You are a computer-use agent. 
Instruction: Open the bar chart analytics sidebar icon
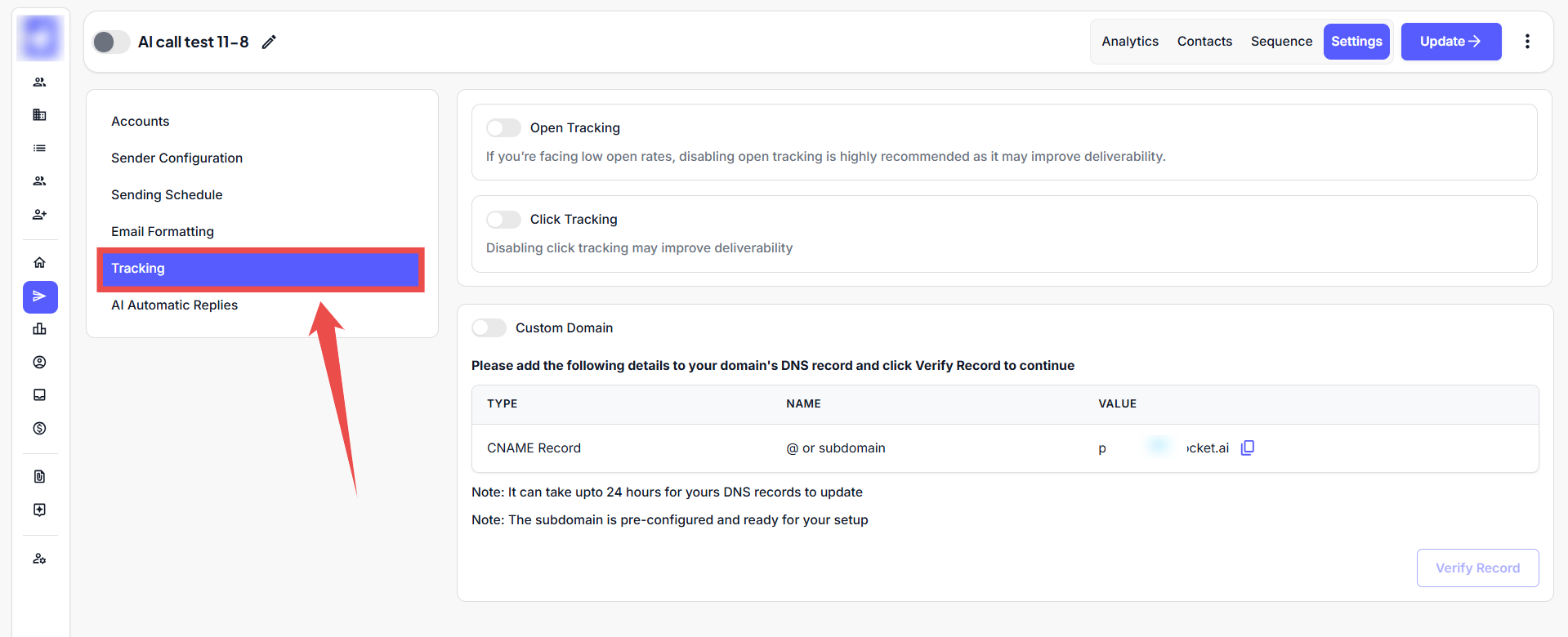39,329
